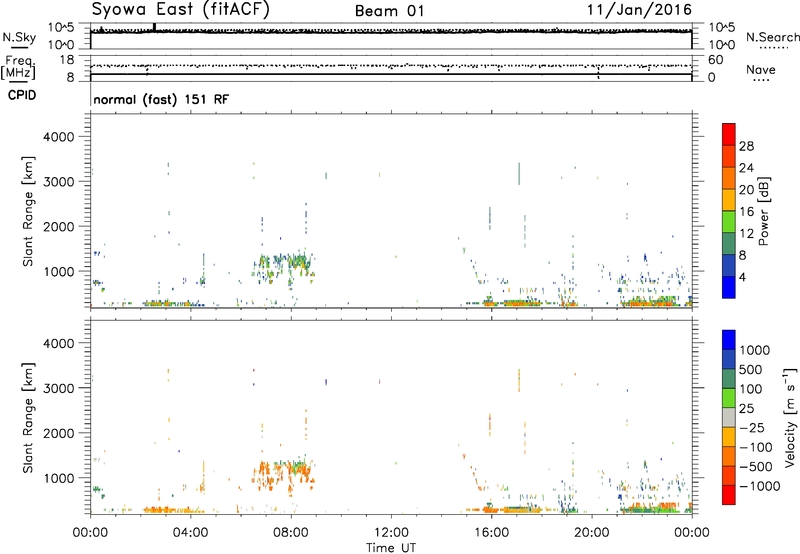Viewport: 800px width, 554px height.
Task: Click the "1000" range tick of the velocity panel
Action: [x=58, y=478]
